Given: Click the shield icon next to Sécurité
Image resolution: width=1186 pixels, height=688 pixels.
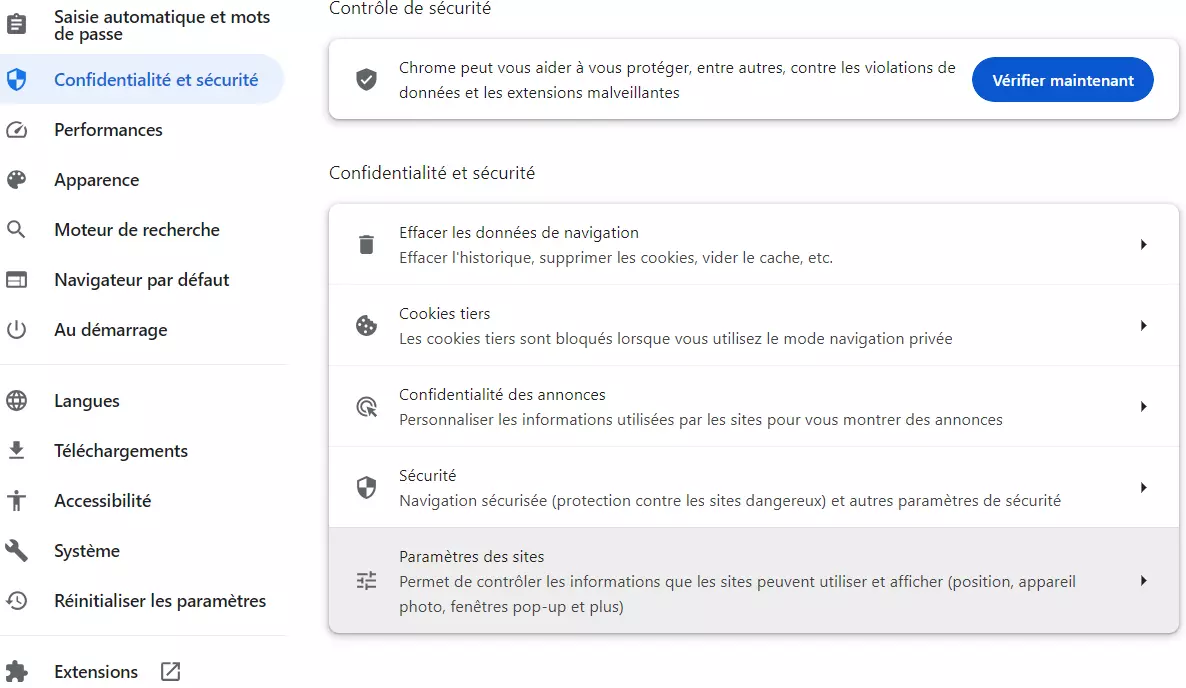Looking at the screenshot, I should [368, 487].
